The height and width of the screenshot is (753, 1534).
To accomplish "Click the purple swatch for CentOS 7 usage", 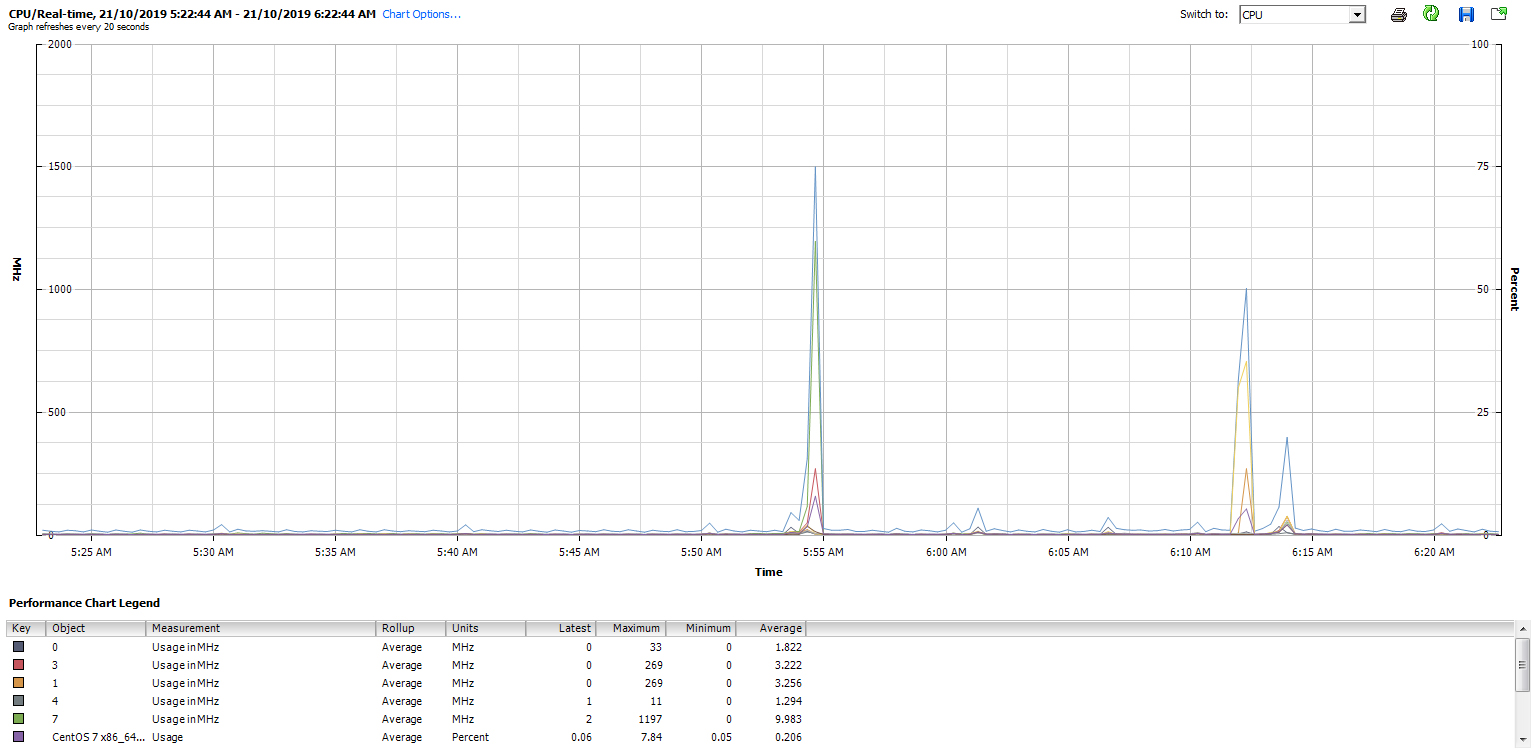I will pos(17,737).
